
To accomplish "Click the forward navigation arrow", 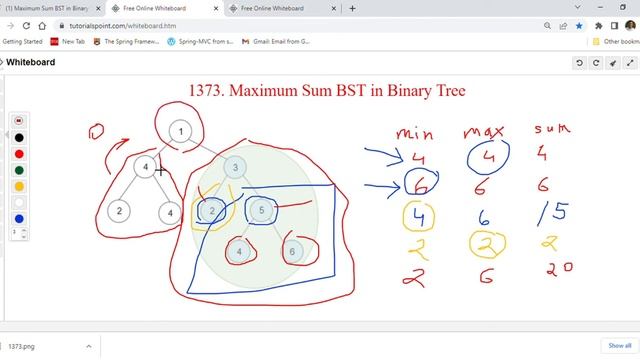I will 11,26.
